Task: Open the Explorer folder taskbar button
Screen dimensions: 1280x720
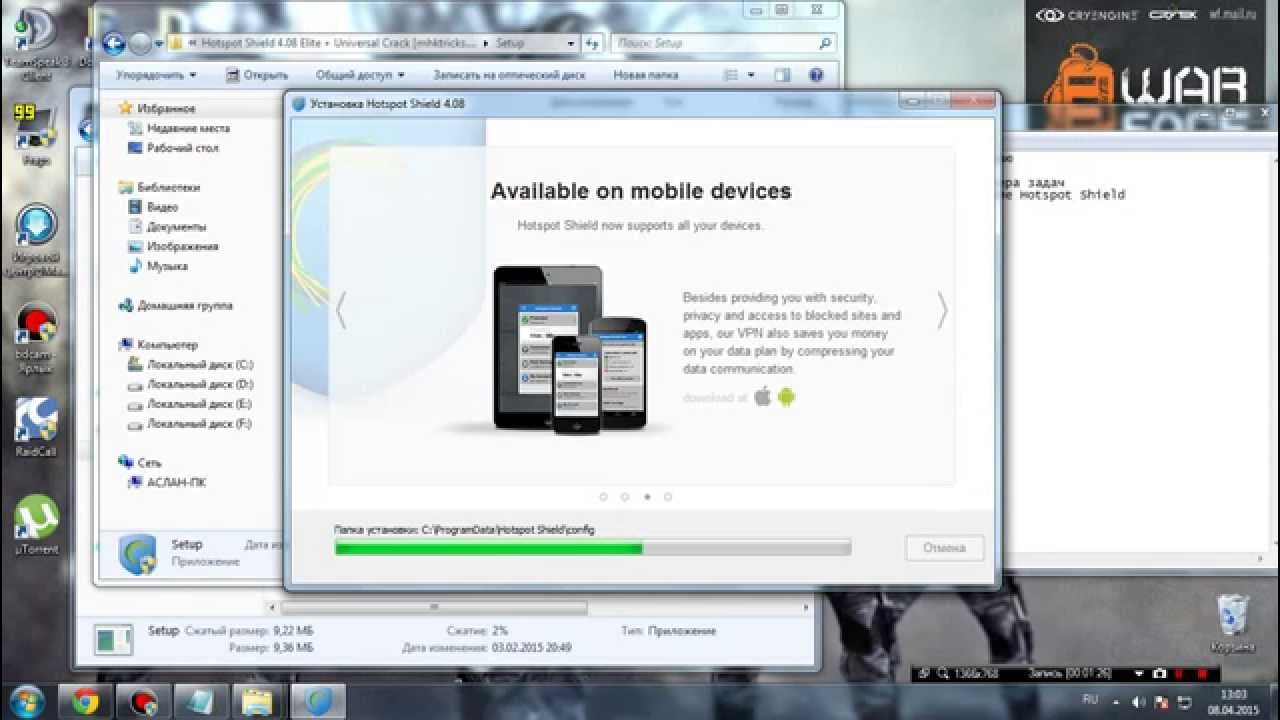Action: pyautogui.click(x=259, y=702)
